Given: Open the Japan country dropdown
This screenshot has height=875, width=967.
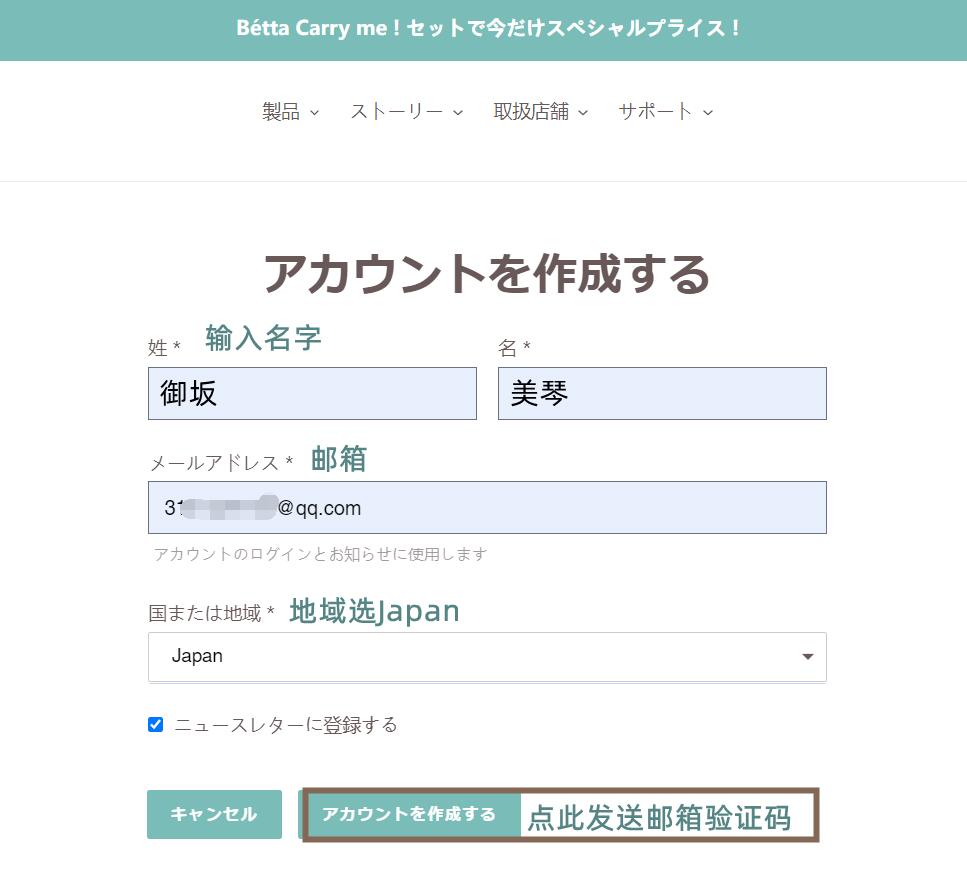Looking at the screenshot, I should click(x=487, y=657).
